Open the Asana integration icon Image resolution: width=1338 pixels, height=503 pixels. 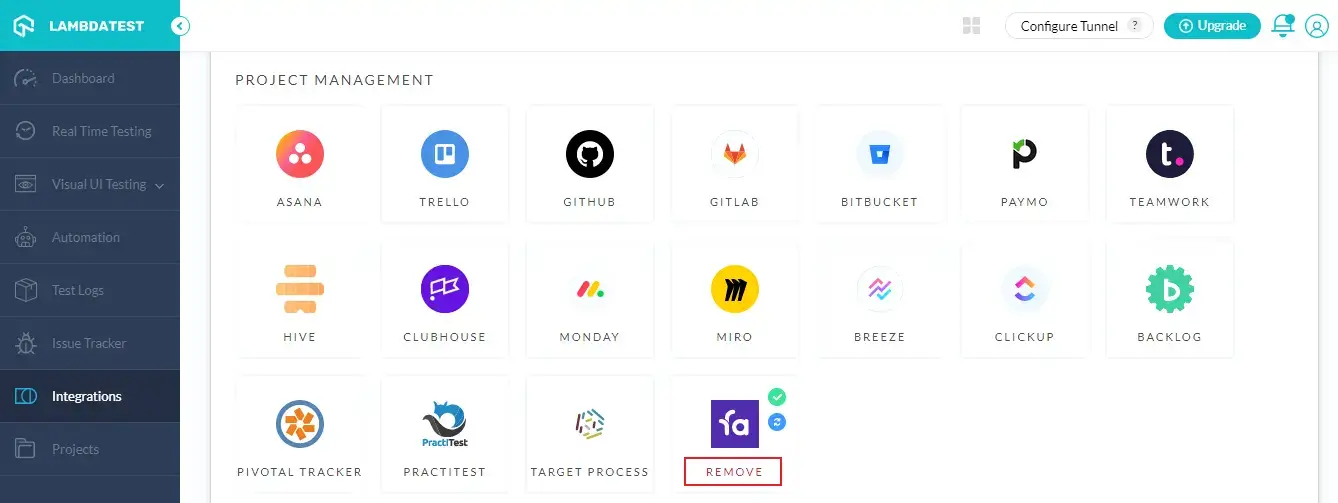(300, 154)
